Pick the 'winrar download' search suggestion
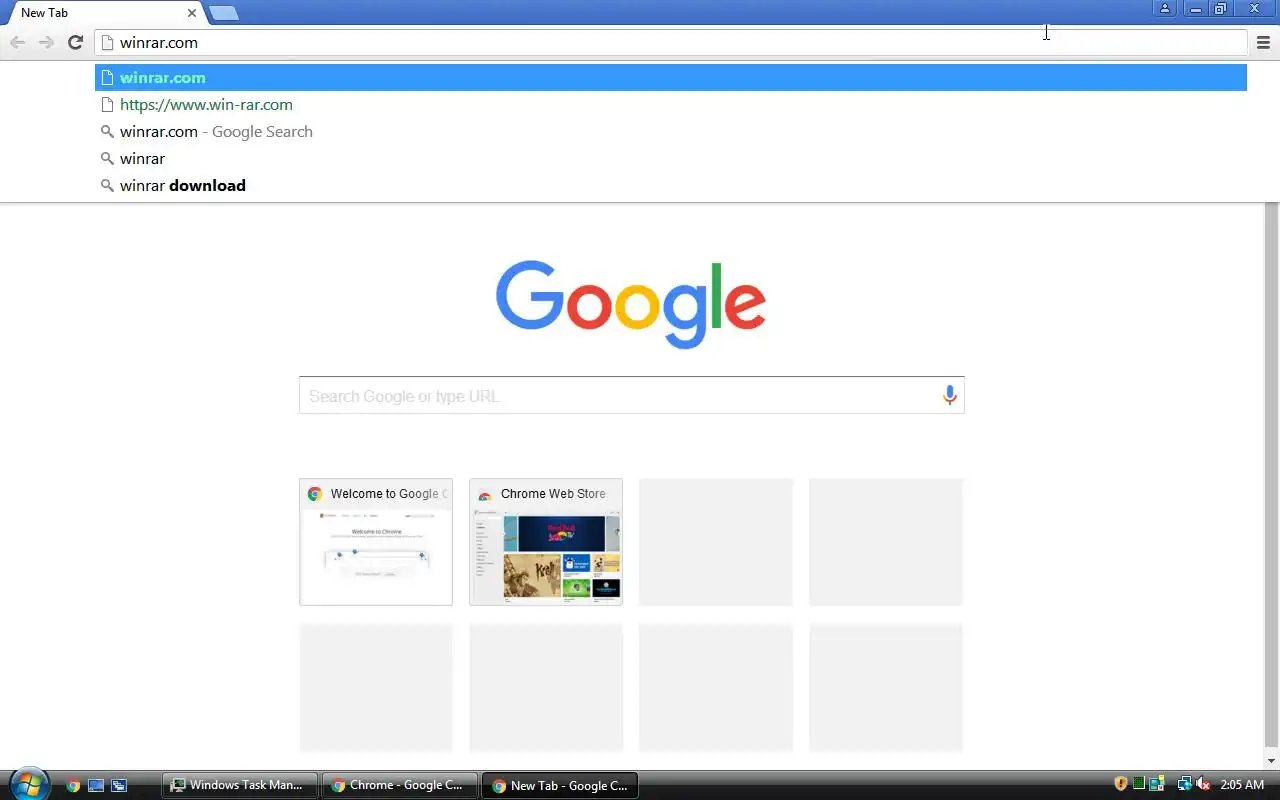This screenshot has height=800, width=1280. pyautogui.click(x=671, y=185)
